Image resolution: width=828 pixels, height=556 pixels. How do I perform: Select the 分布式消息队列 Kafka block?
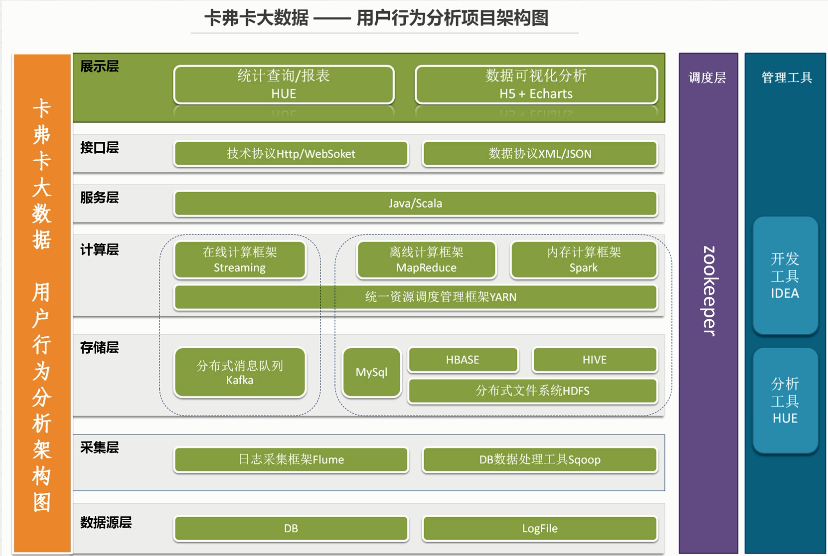pyautogui.click(x=240, y=372)
